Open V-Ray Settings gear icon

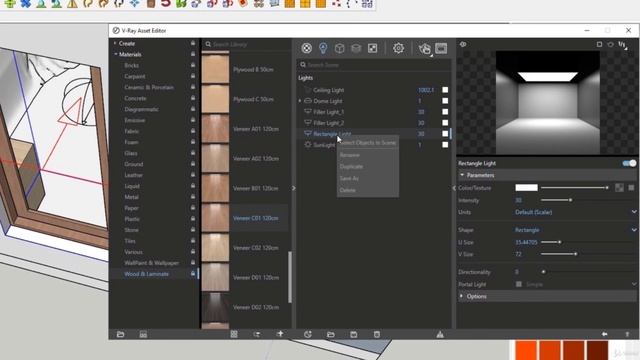pyautogui.click(x=398, y=48)
